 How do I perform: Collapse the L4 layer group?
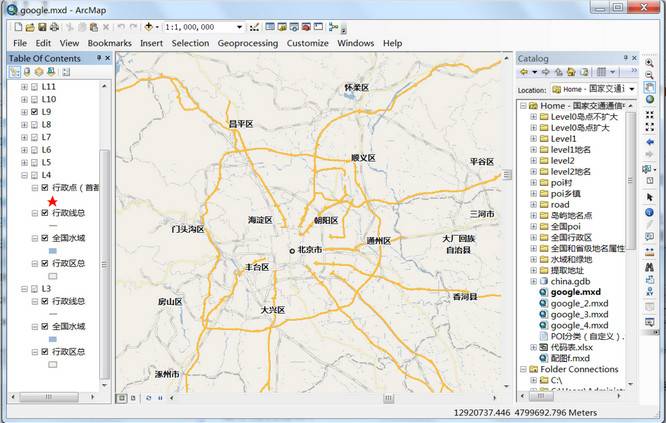tap(24, 175)
